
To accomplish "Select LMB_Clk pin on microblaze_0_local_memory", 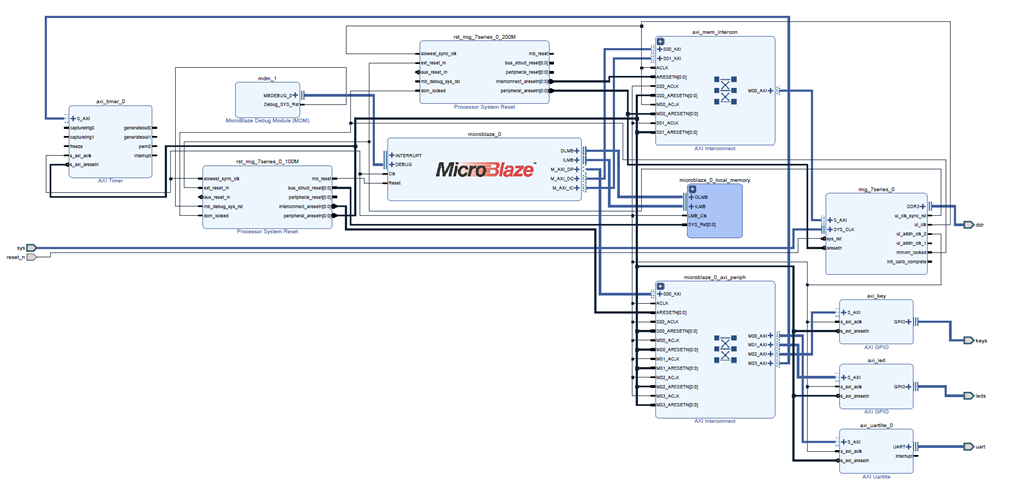I will 697,216.
